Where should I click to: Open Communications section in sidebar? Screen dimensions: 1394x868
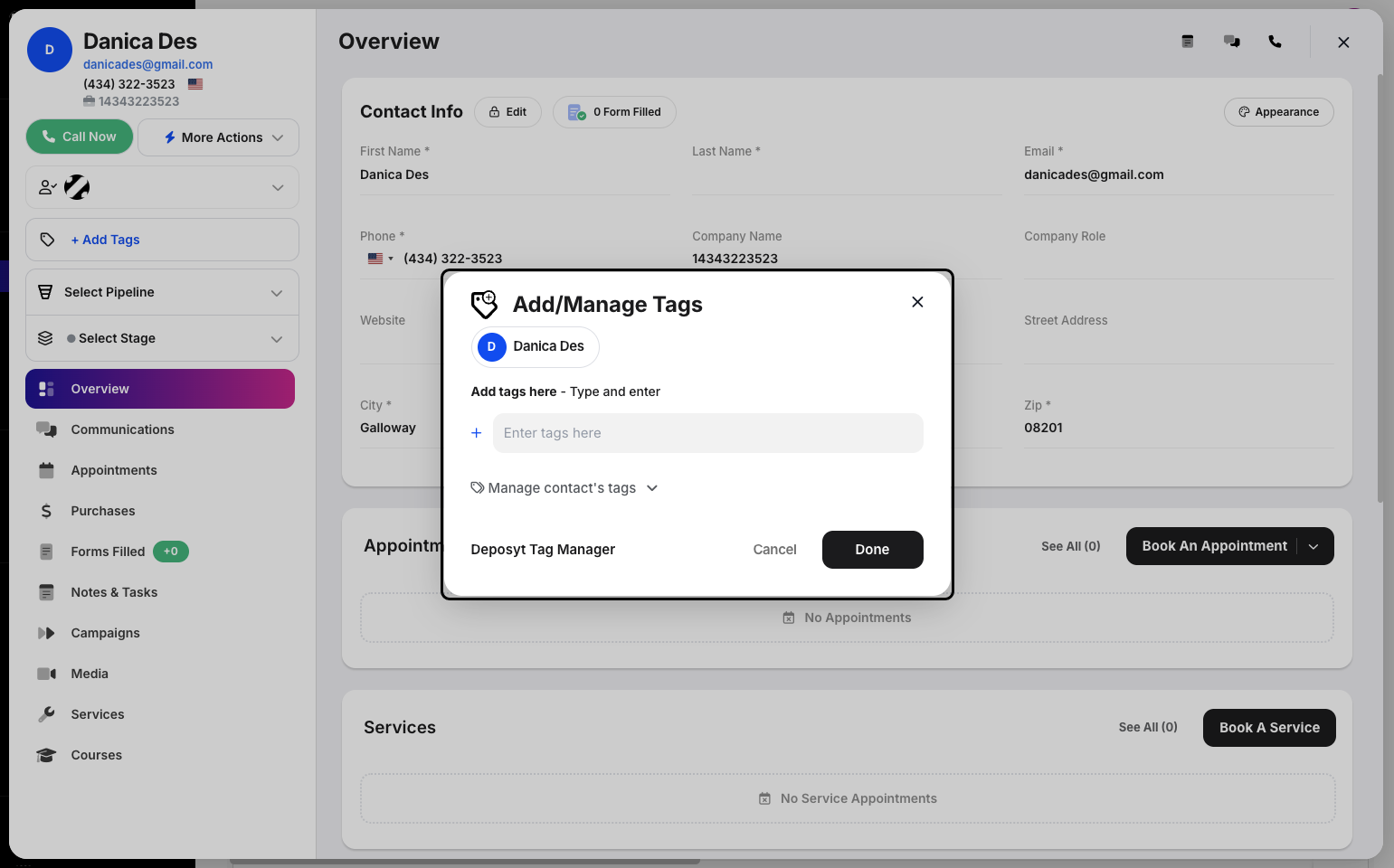[x=160, y=429]
